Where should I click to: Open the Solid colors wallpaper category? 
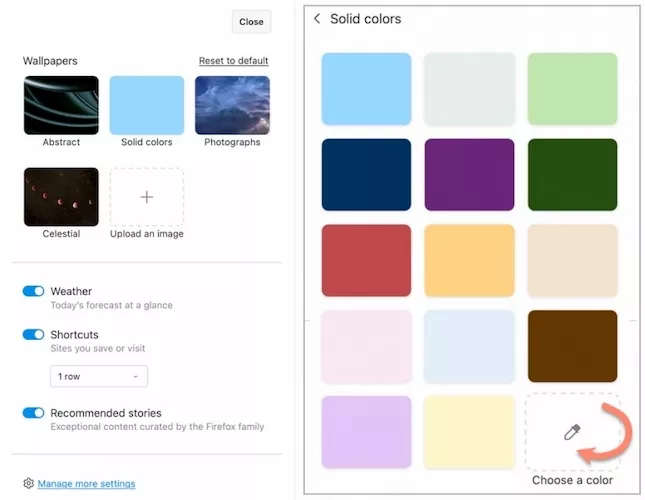pos(147,105)
